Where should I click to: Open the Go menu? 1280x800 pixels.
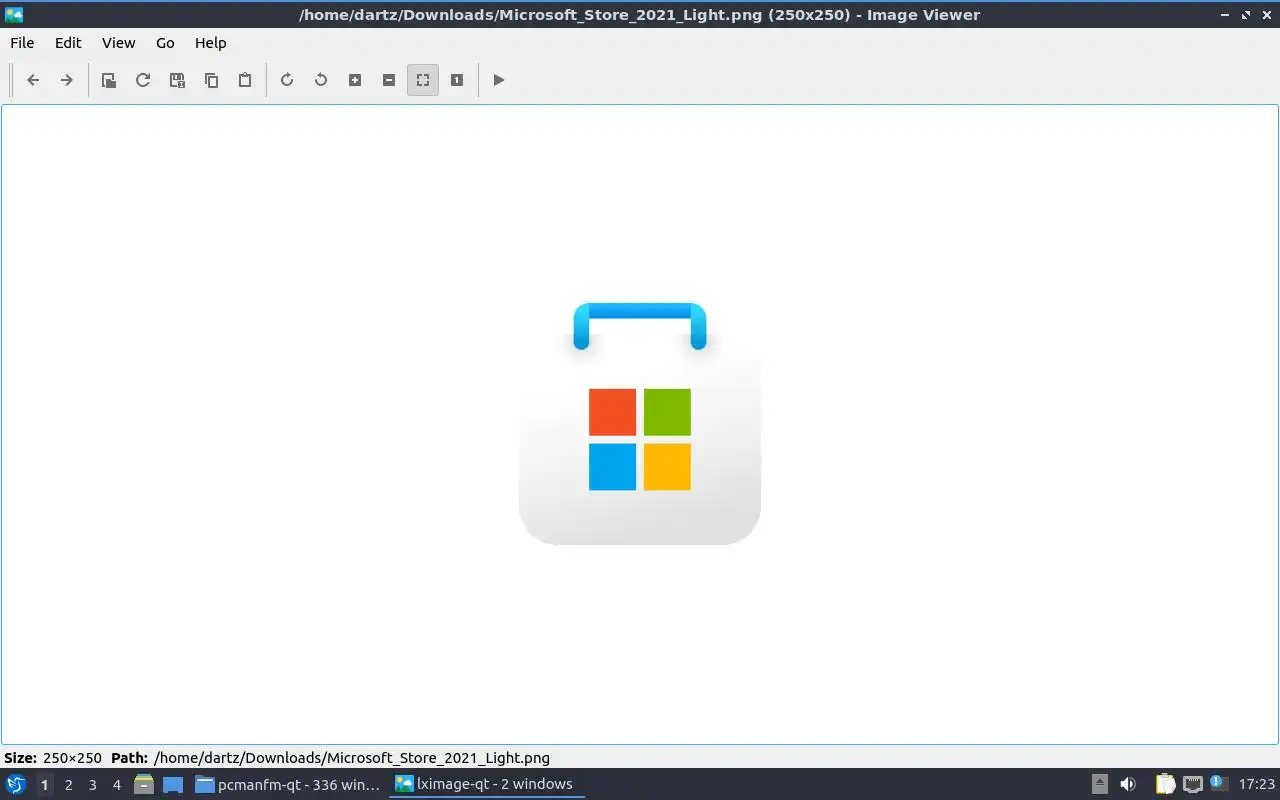tap(165, 43)
